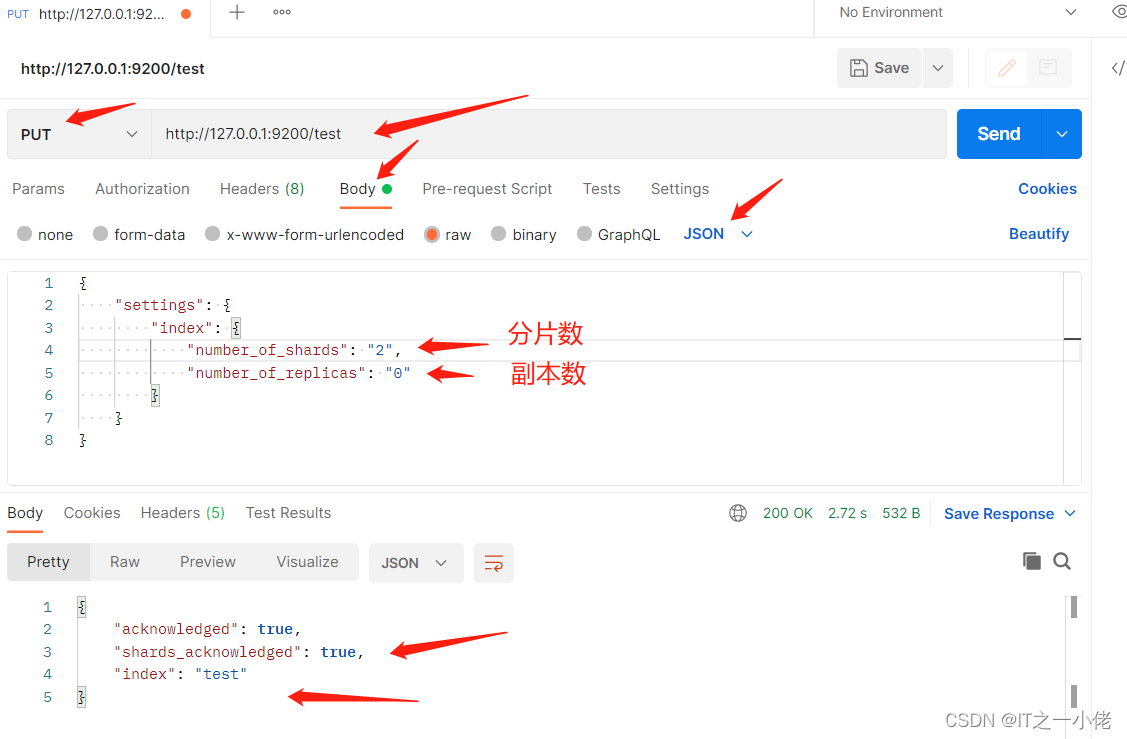1127x739 pixels.
Task: Open the Pre-request Script tab
Action: click(x=487, y=188)
